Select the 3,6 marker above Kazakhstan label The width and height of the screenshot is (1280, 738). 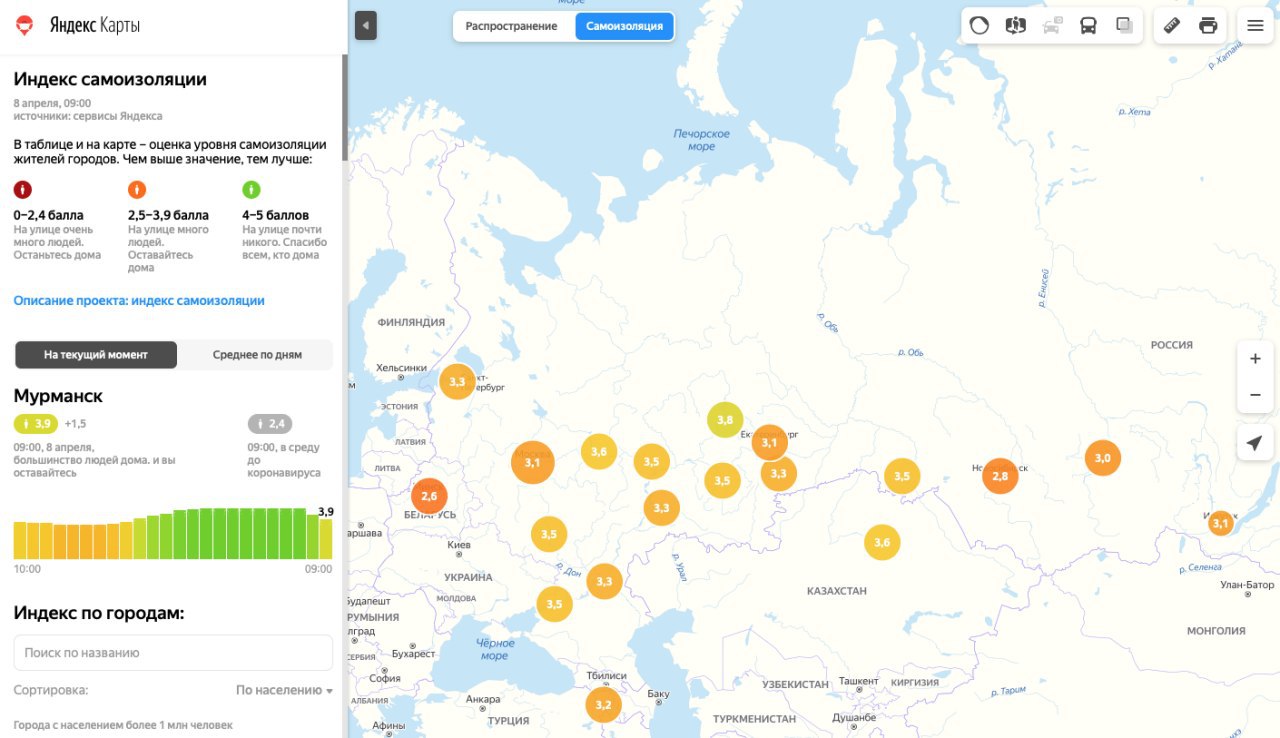[x=882, y=542]
